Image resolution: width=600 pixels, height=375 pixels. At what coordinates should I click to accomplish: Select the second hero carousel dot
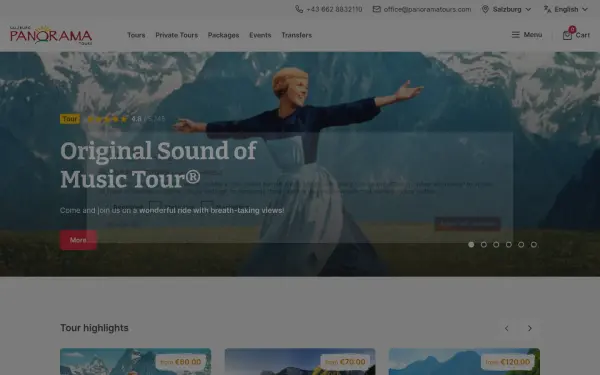(x=484, y=245)
